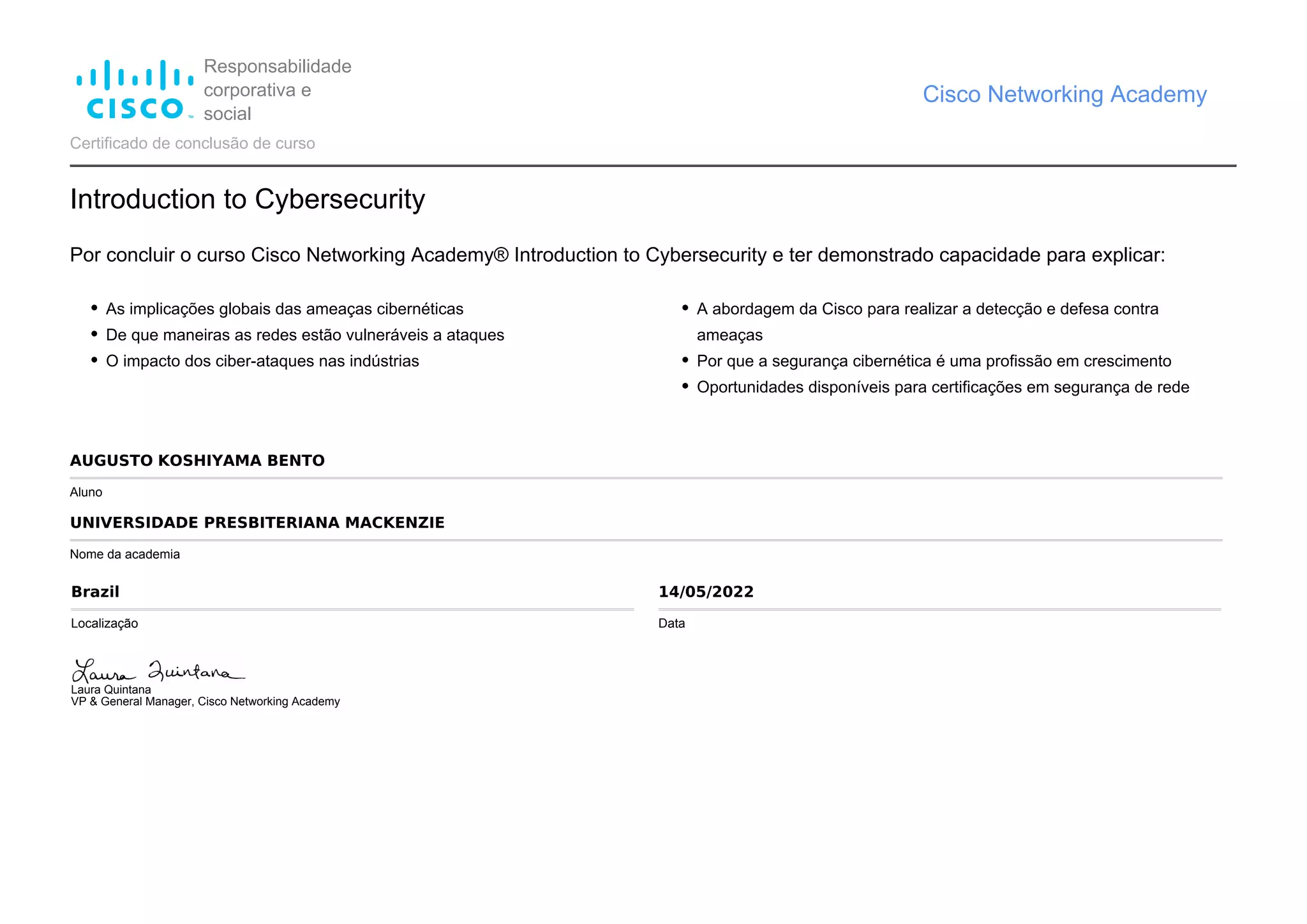The width and height of the screenshot is (1307, 924).
Task: Select the 'implicações globais das ameaças cibernéticas' bullet
Action: click(284, 309)
